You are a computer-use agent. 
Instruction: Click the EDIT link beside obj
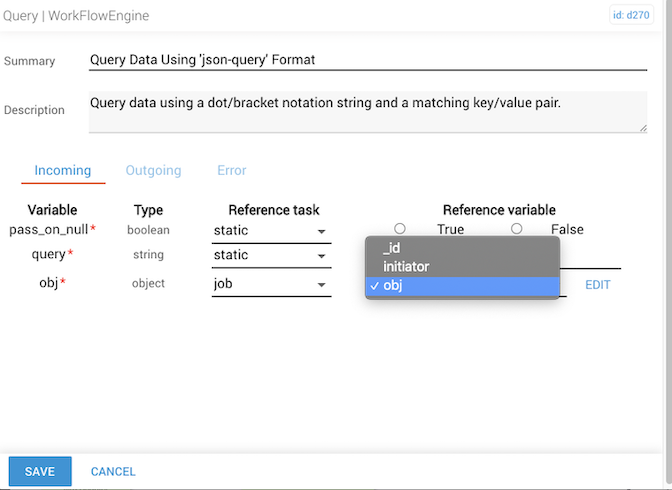[x=597, y=285]
